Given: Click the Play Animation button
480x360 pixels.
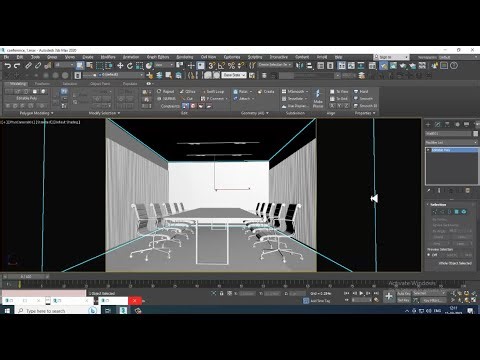Looking at the screenshot, I should [x=361, y=293].
